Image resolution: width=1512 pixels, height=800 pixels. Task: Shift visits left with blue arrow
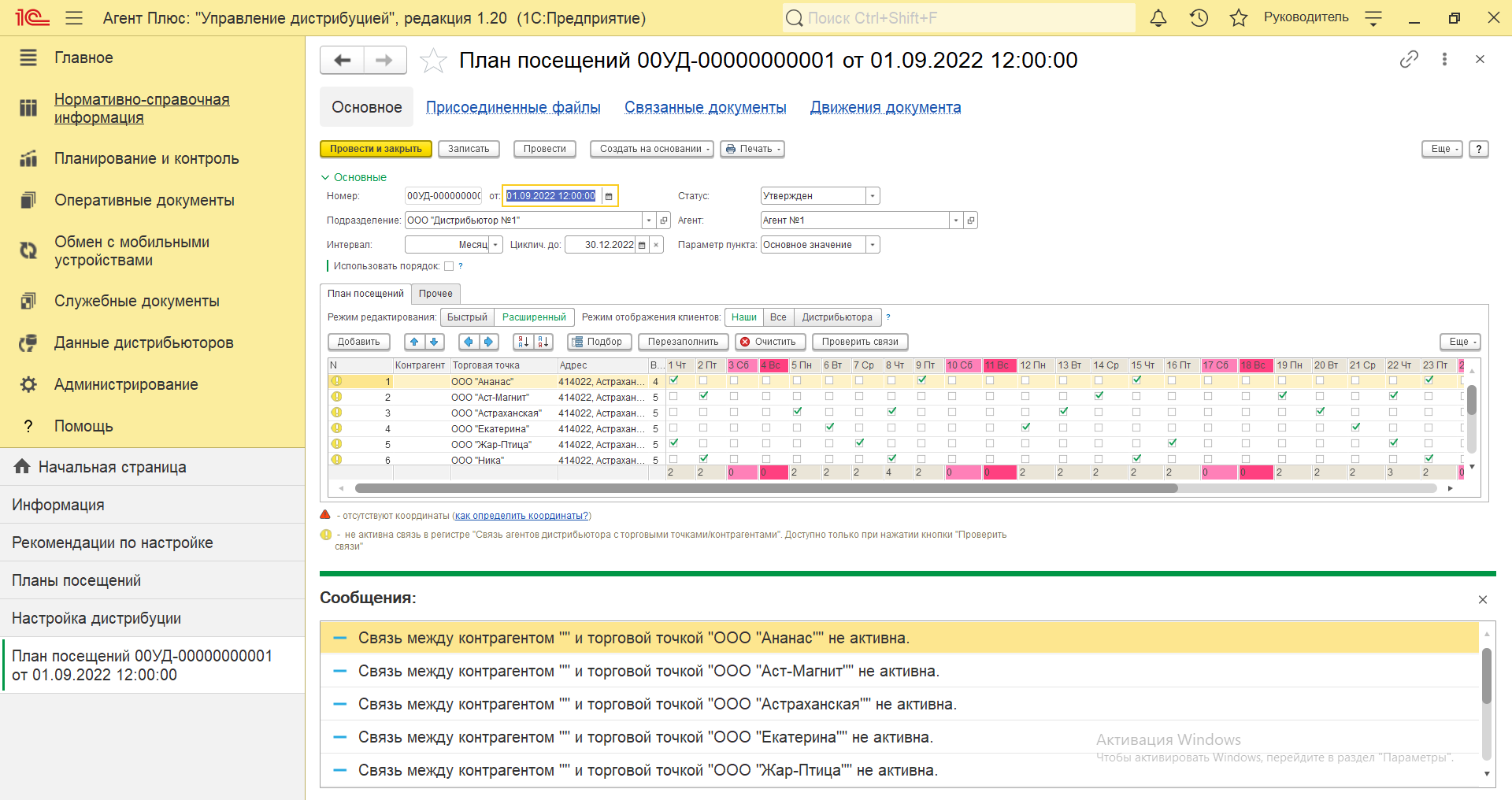[469, 342]
